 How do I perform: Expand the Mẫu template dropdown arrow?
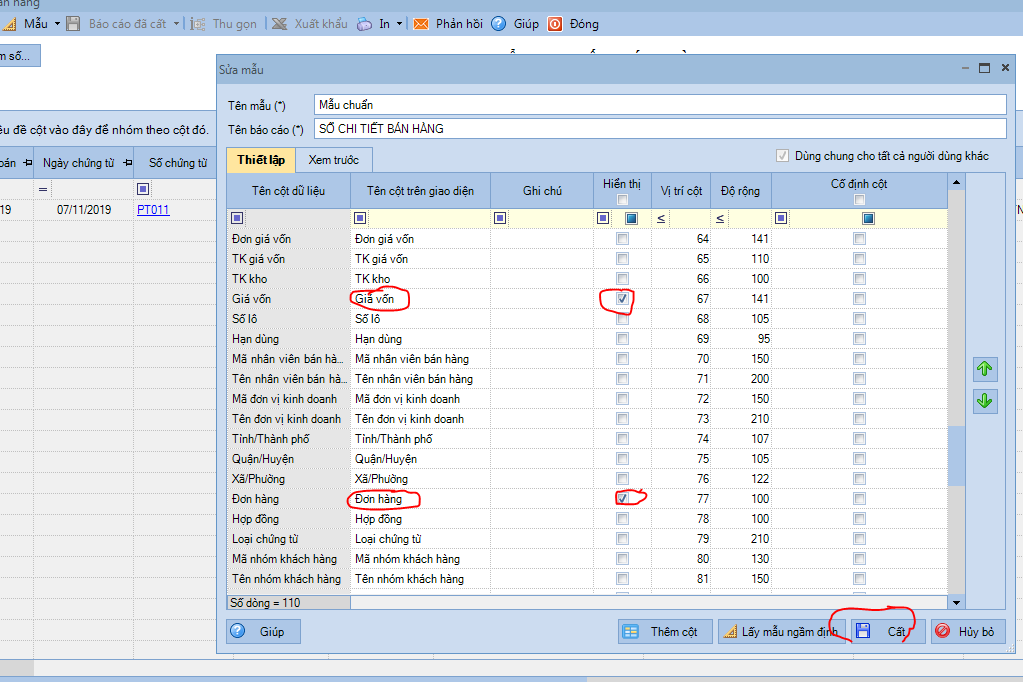tap(56, 23)
